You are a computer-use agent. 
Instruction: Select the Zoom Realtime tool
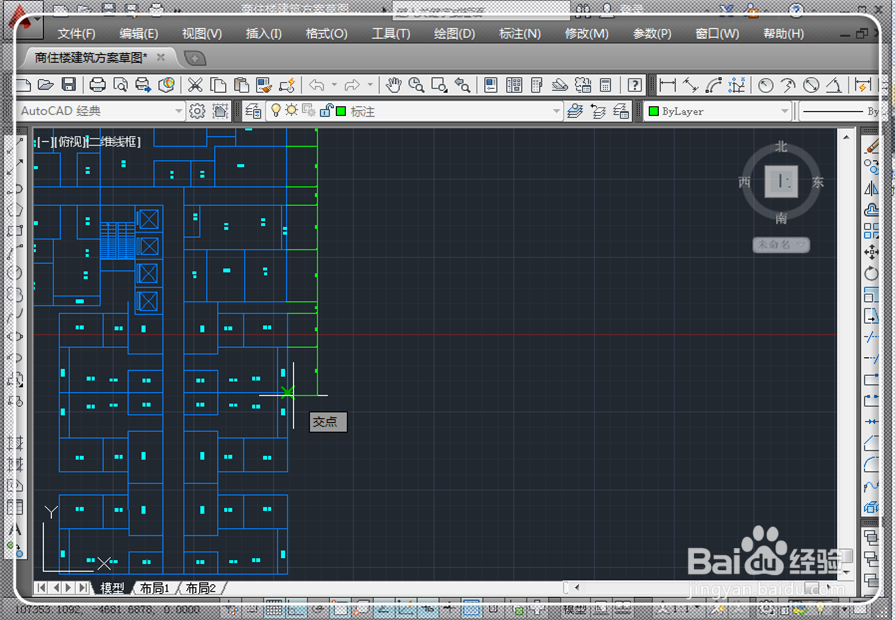pyautogui.click(x=416, y=86)
